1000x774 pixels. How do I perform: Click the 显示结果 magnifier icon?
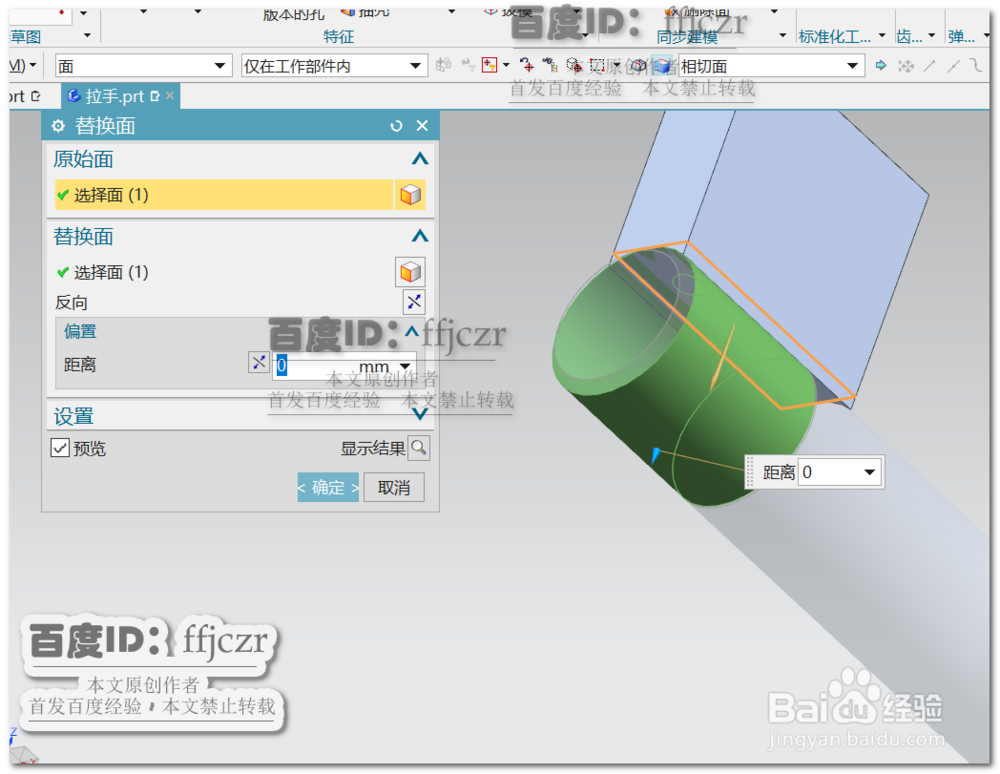pyautogui.click(x=418, y=448)
